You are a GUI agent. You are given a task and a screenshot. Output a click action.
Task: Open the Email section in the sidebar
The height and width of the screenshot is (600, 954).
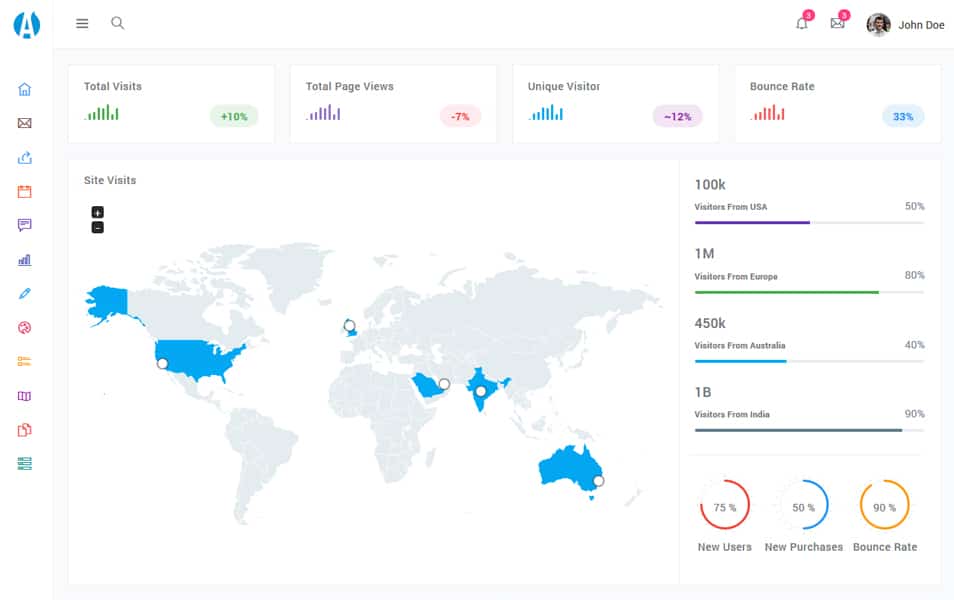[24, 123]
